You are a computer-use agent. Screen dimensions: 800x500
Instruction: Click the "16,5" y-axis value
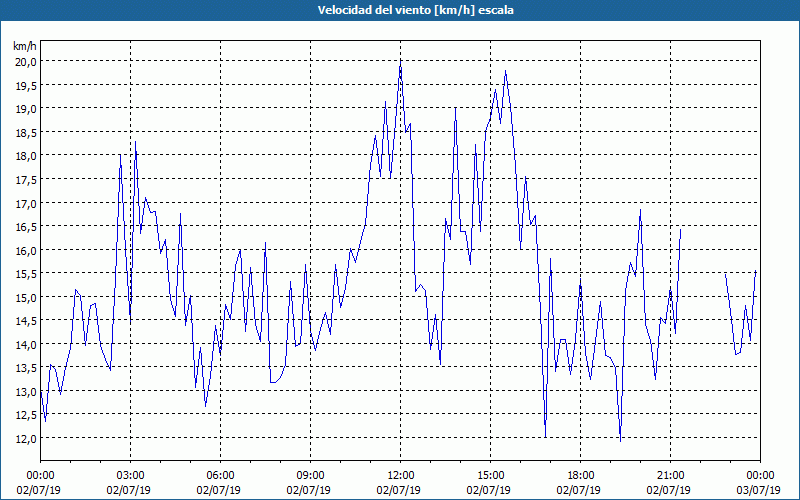(x=27, y=227)
